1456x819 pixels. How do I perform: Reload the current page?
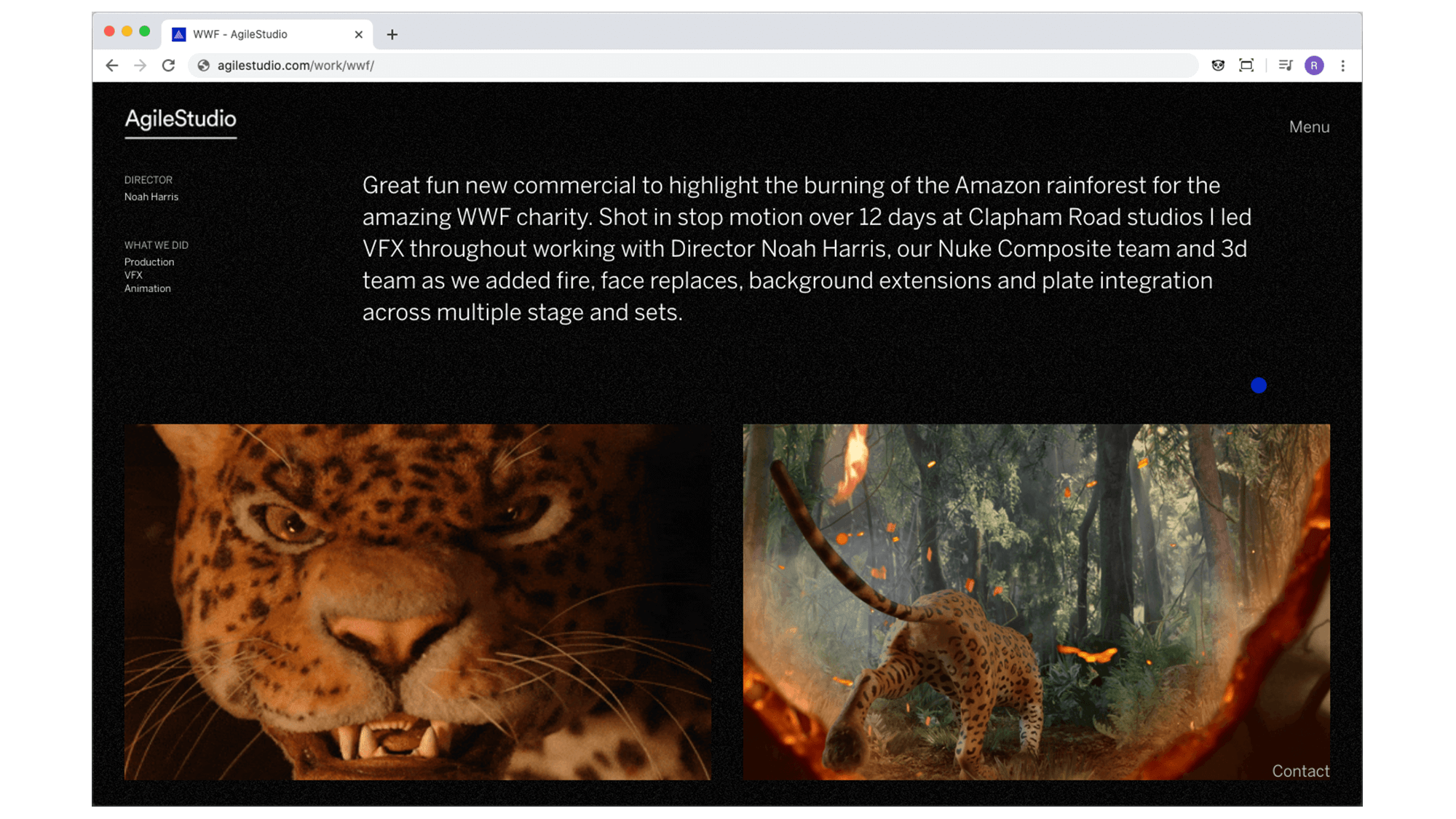click(168, 66)
